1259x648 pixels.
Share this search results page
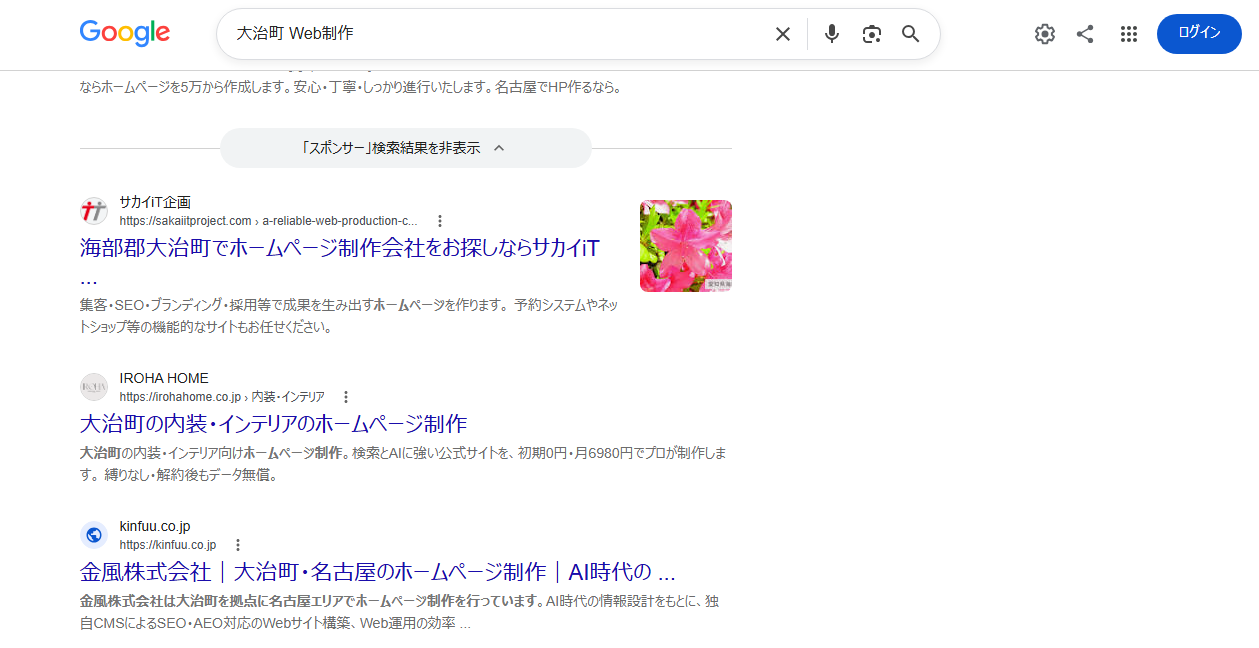tap(1085, 34)
